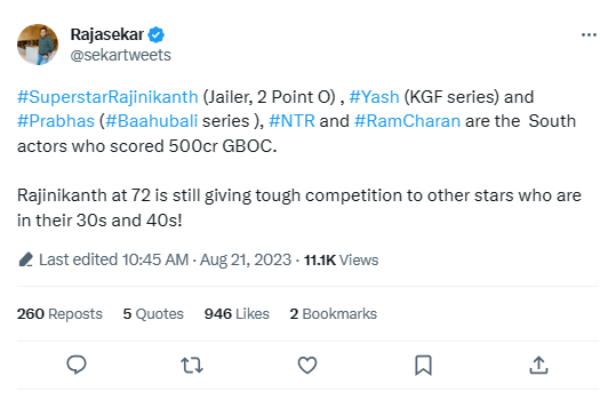The height and width of the screenshot is (400, 600).
Task: Open the @sekartweets handle link
Action: [x=106, y=53]
